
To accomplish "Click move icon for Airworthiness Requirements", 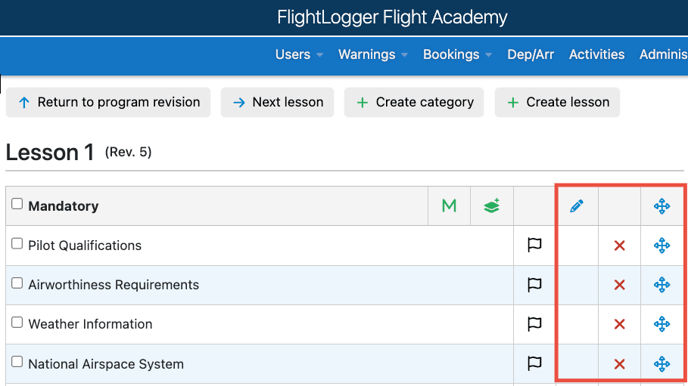I will pyautogui.click(x=662, y=285).
